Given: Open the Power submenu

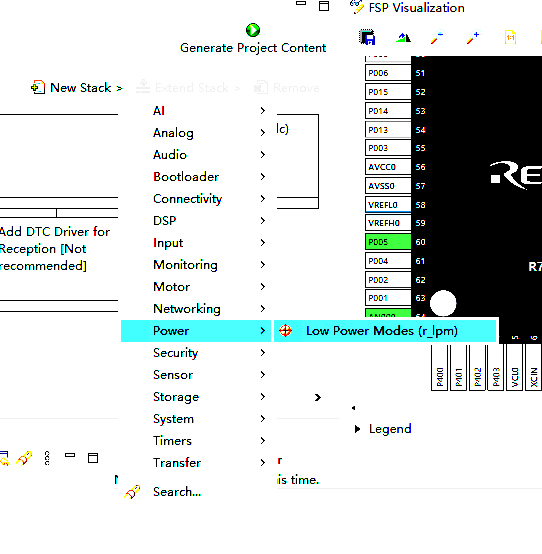Looking at the screenshot, I should point(196,331).
